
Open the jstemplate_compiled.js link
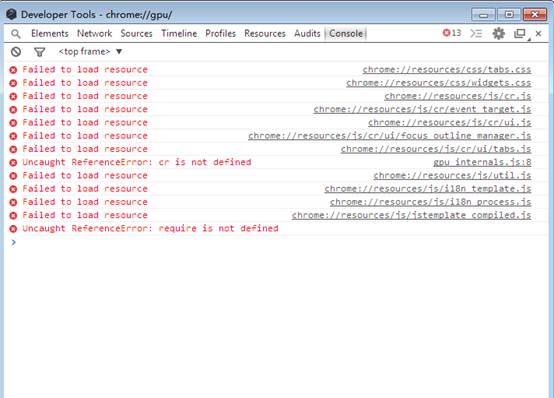411,216
